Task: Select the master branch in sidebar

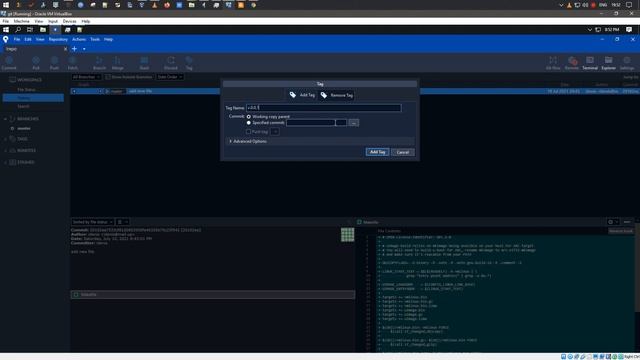Action: pos(24,129)
